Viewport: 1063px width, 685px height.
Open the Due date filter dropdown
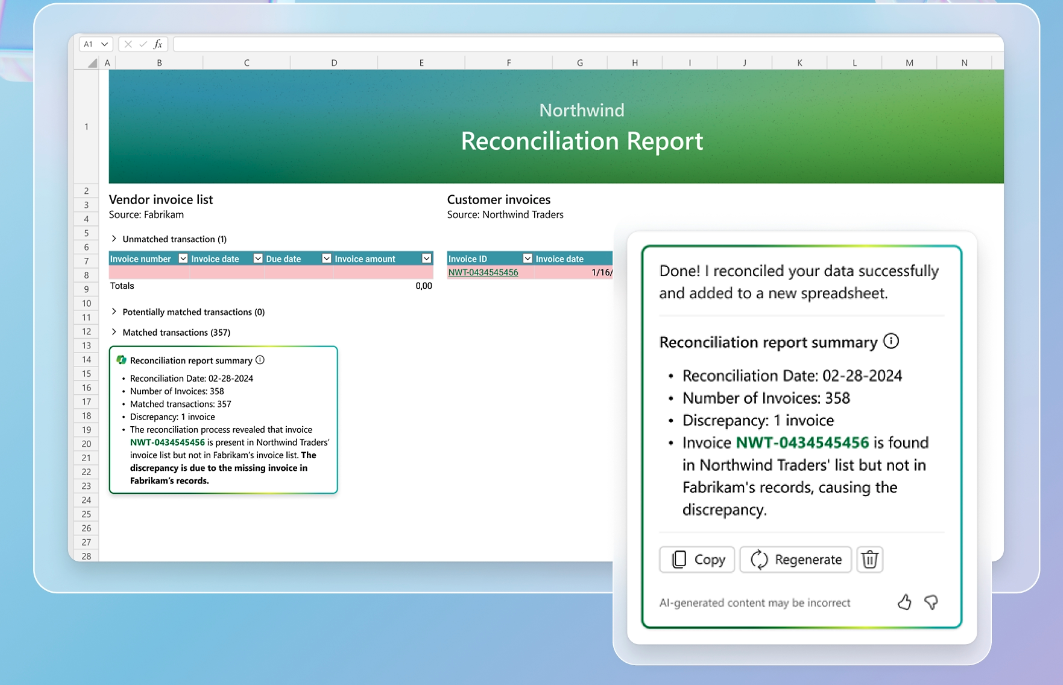pyautogui.click(x=326, y=259)
